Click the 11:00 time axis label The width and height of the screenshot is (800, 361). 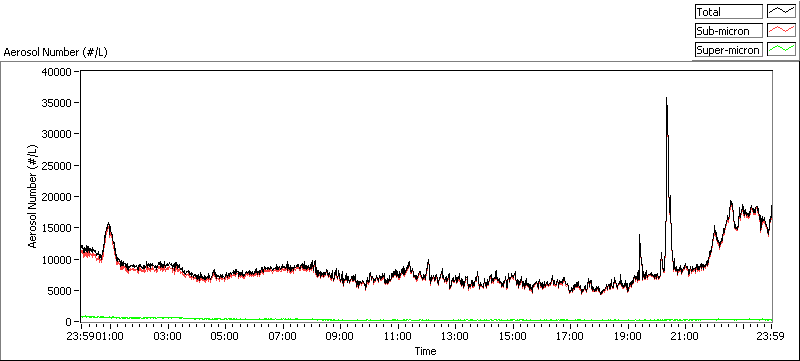tap(397, 336)
